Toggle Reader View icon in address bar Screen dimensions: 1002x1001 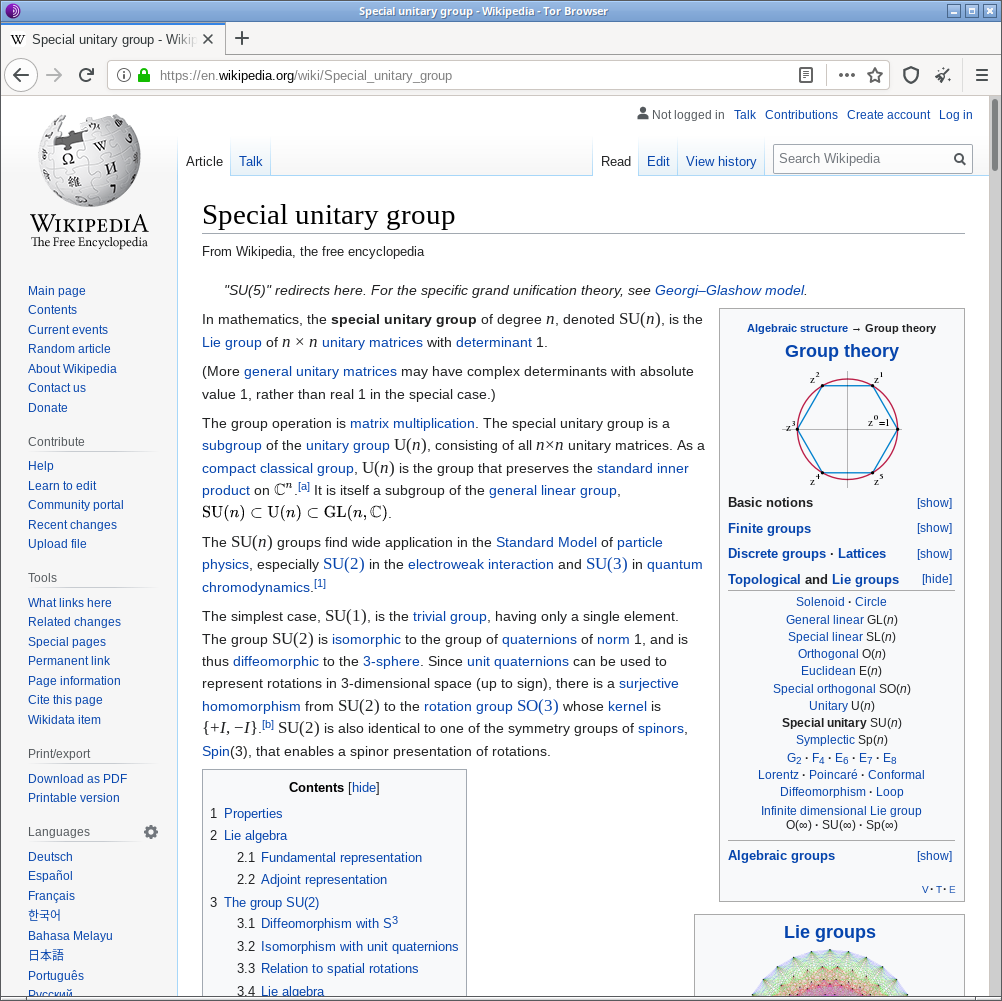click(806, 75)
